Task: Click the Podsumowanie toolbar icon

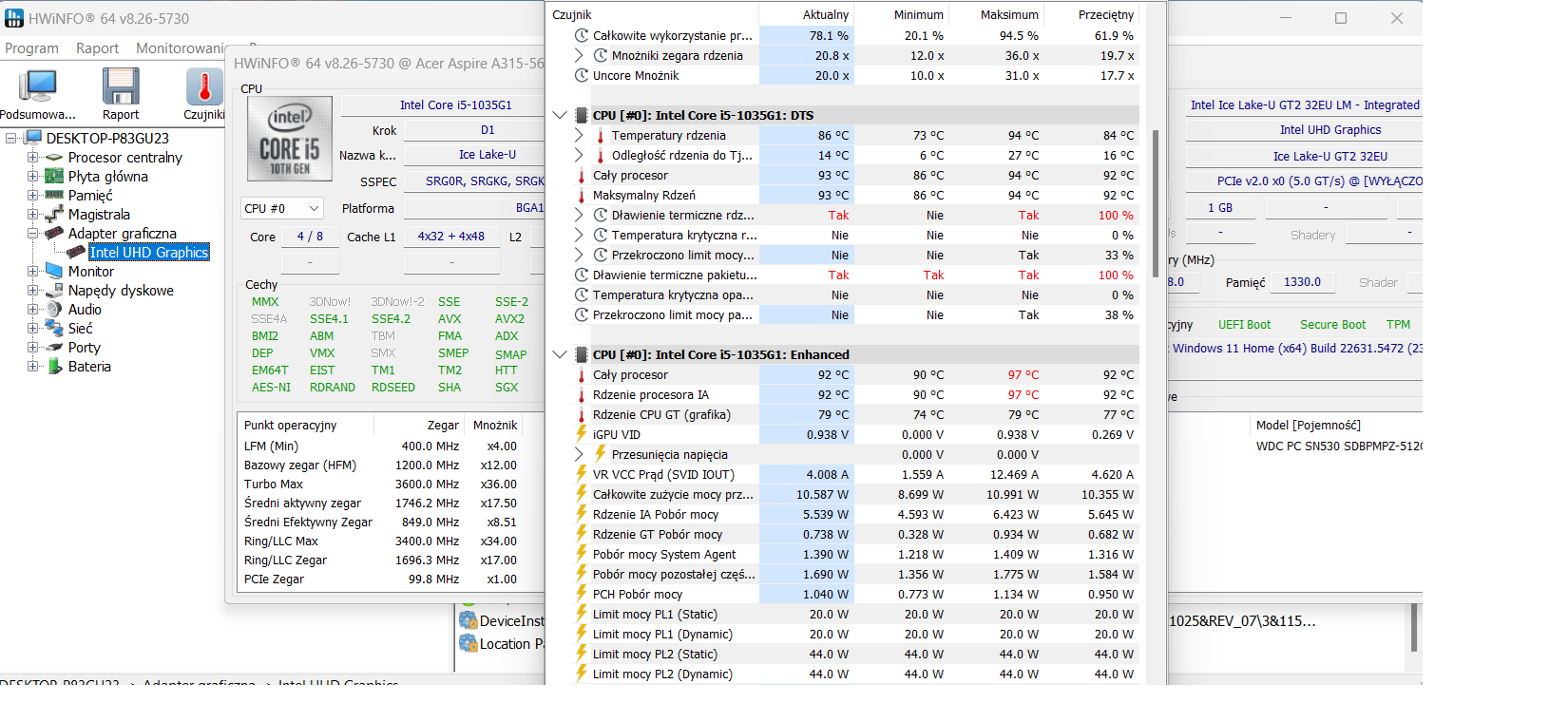Action: 37,88
